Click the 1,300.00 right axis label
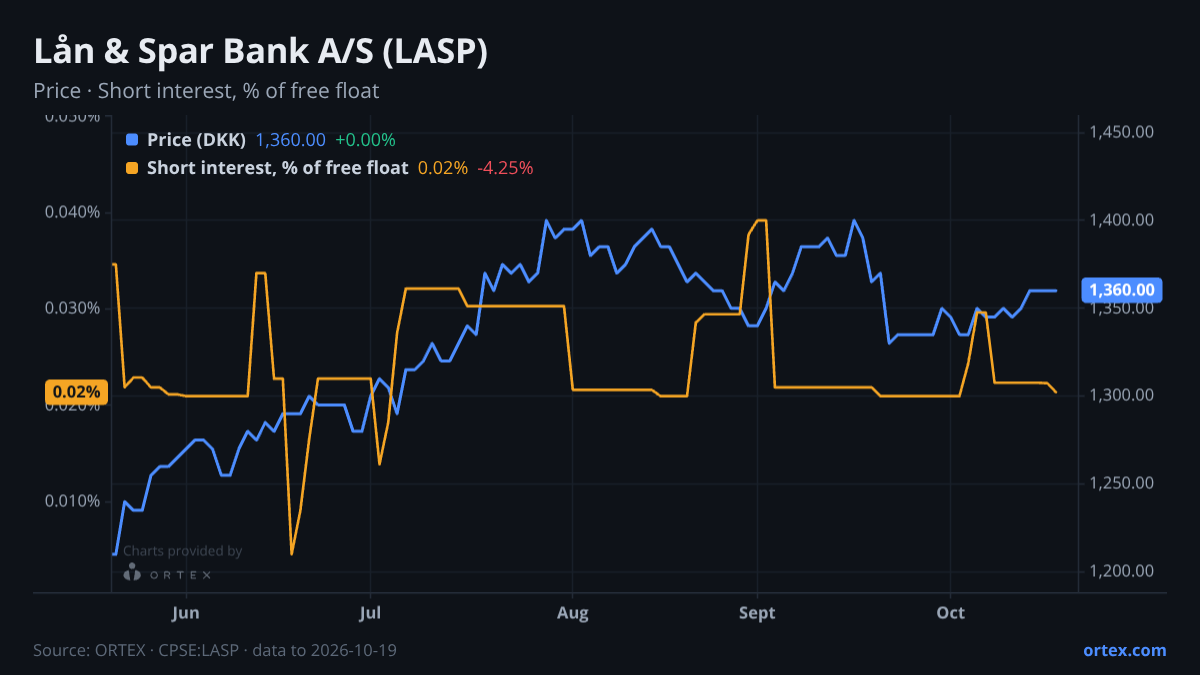1200x675 pixels. (1122, 396)
